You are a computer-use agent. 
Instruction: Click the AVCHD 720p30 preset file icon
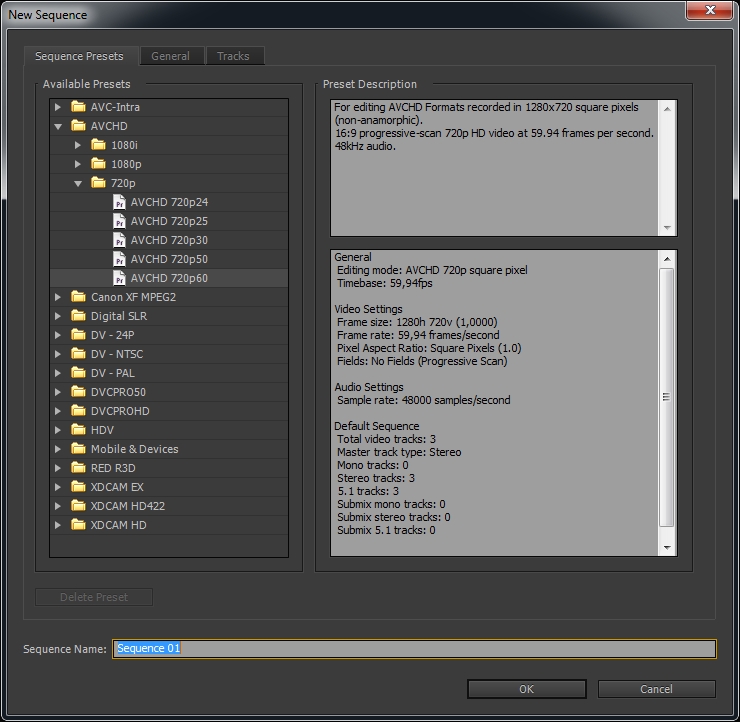pos(119,240)
